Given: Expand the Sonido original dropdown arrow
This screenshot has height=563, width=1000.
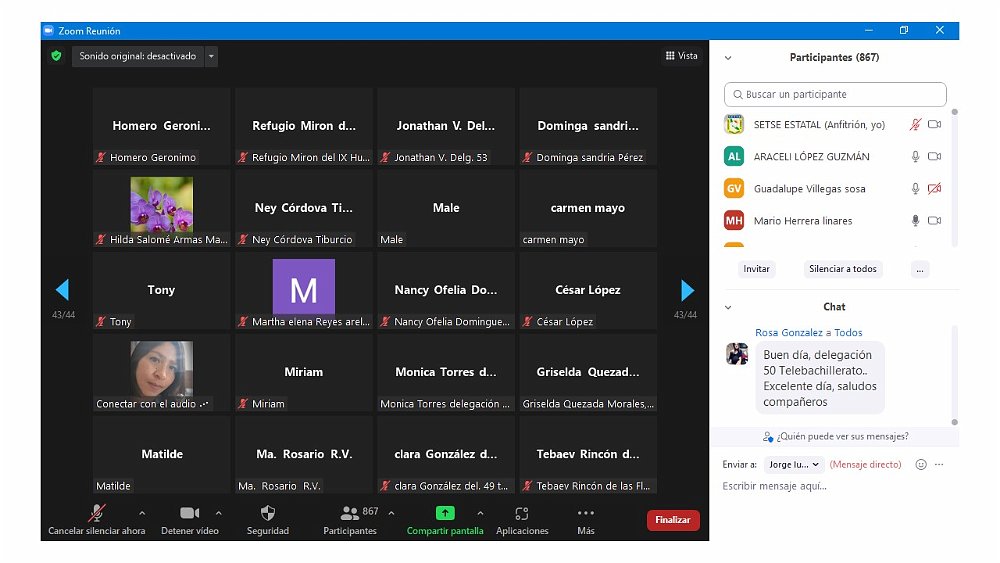Looking at the screenshot, I should pyautogui.click(x=211, y=57).
